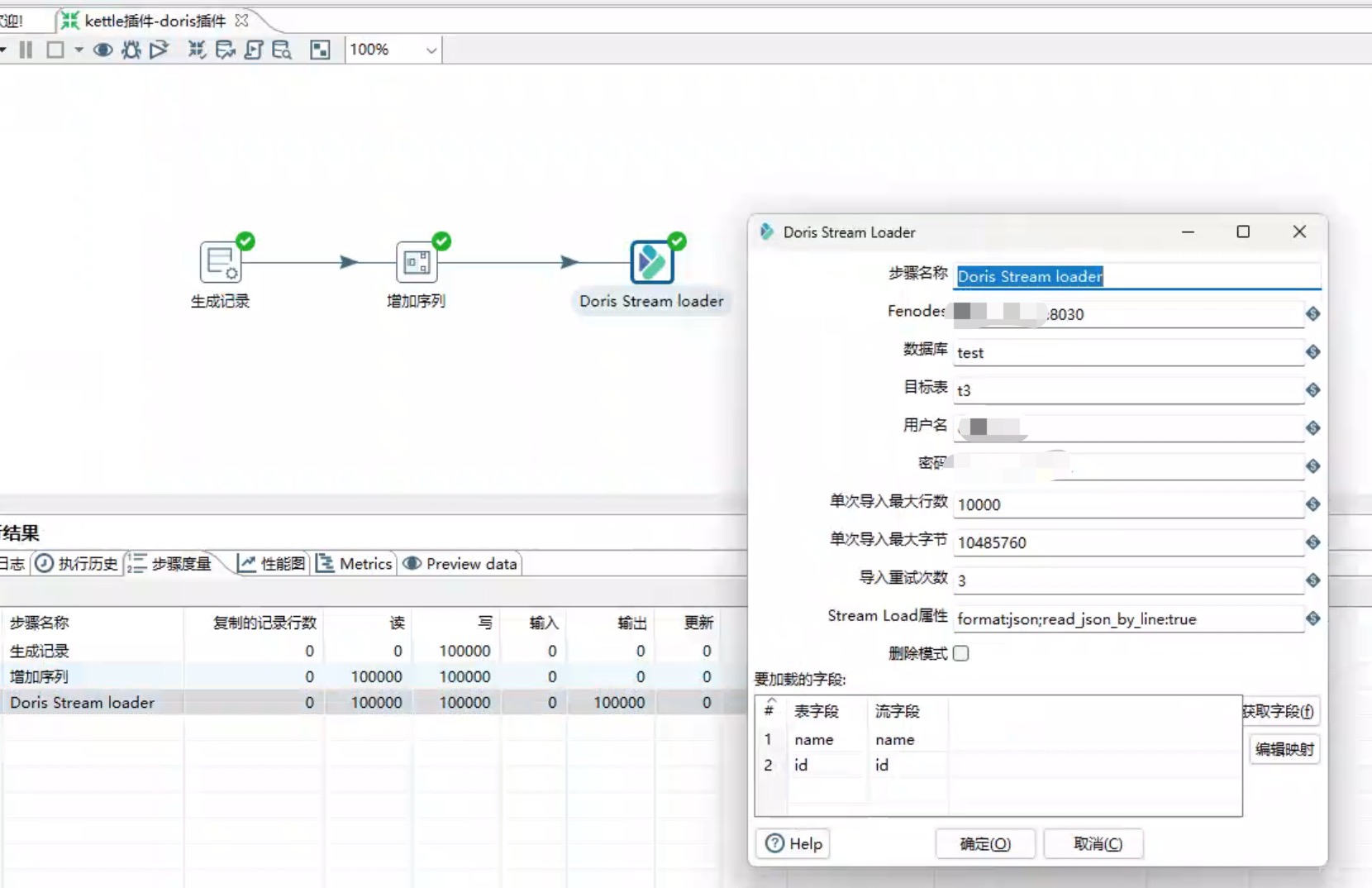Debug the transformation with the bug icon

pyautogui.click(x=131, y=50)
